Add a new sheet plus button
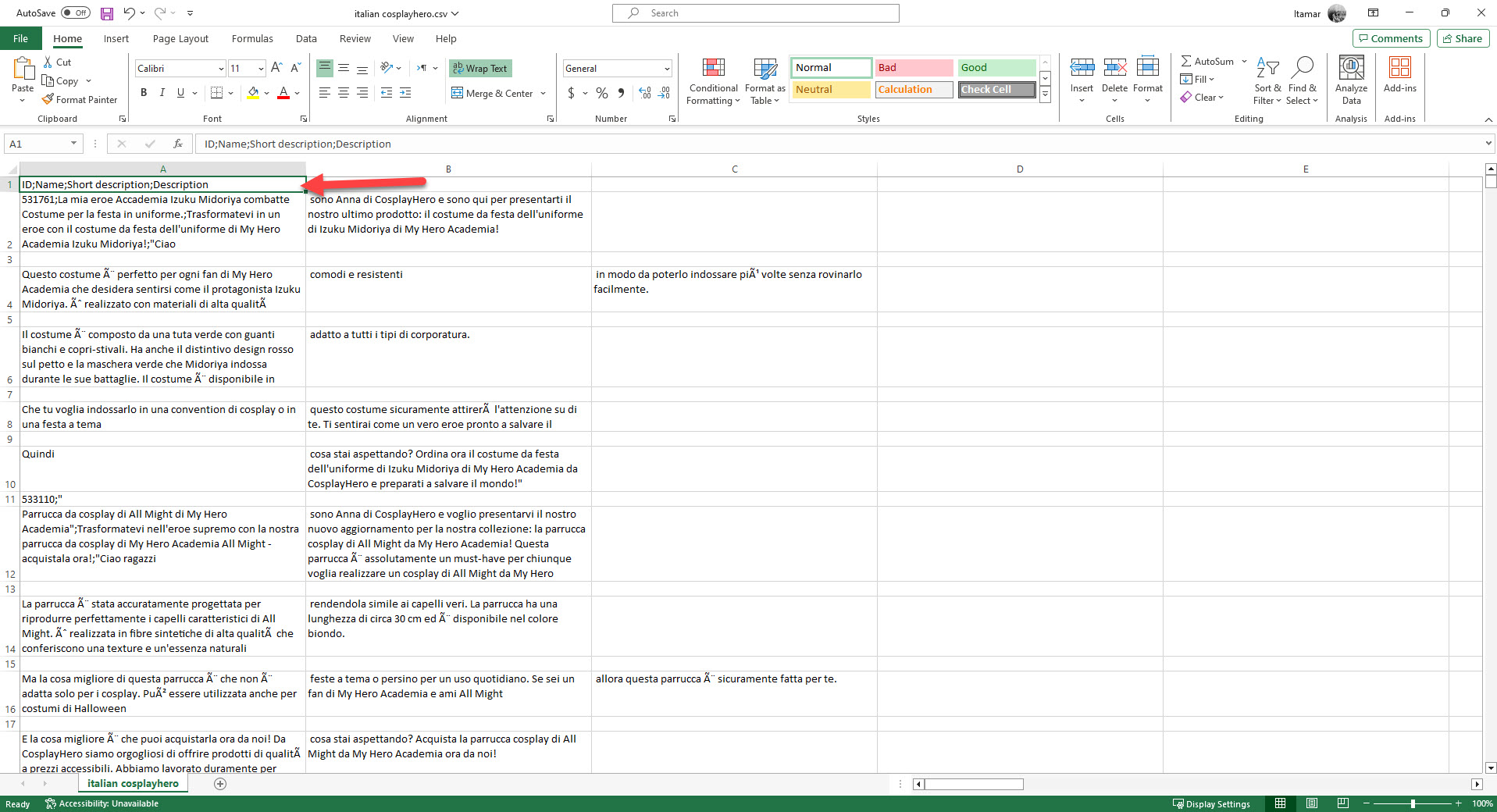1497x812 pixels. click(x=220, y=784)
